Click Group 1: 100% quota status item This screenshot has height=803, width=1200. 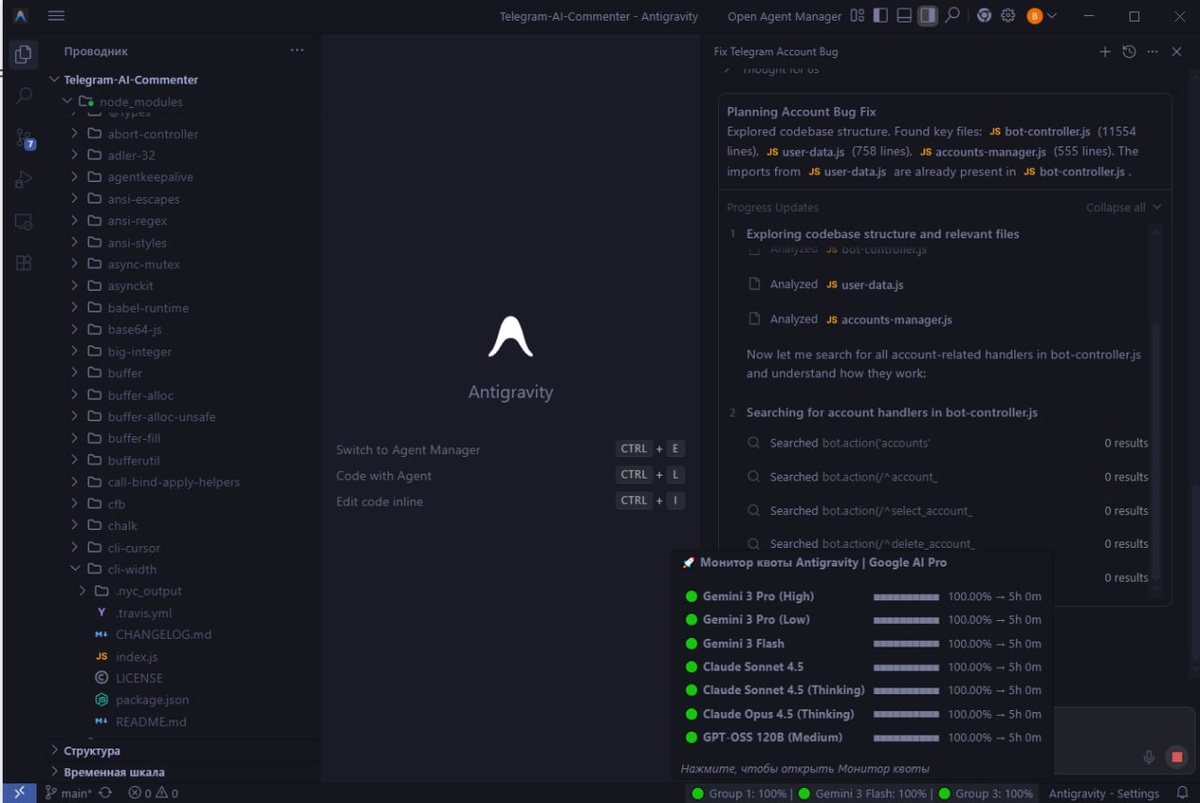pyautogui.click(x=739, y=794)
